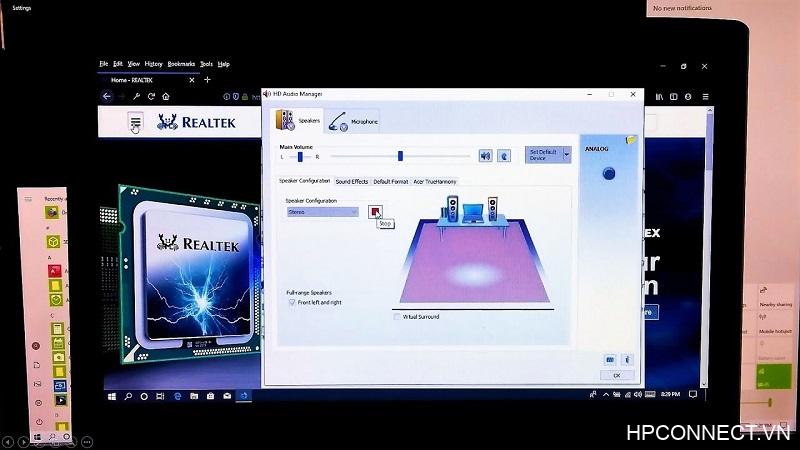Open the Action Center notification icon
This screenshot has height=450, width=800.
[693, 394]
